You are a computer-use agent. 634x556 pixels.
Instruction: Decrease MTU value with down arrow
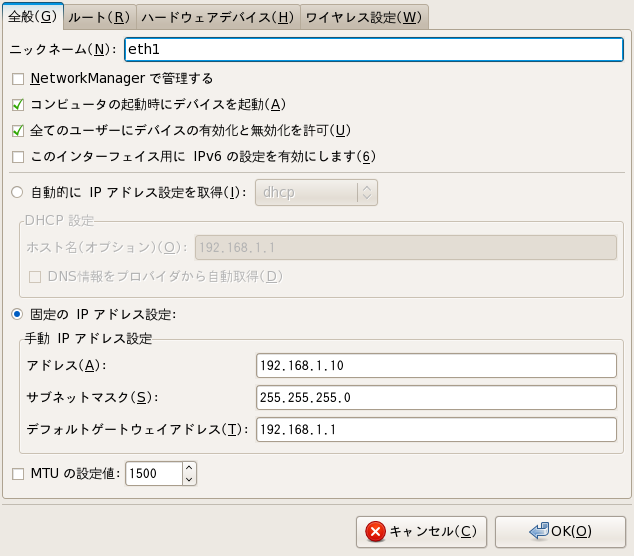pyautogui.click(x=189, y=479)
